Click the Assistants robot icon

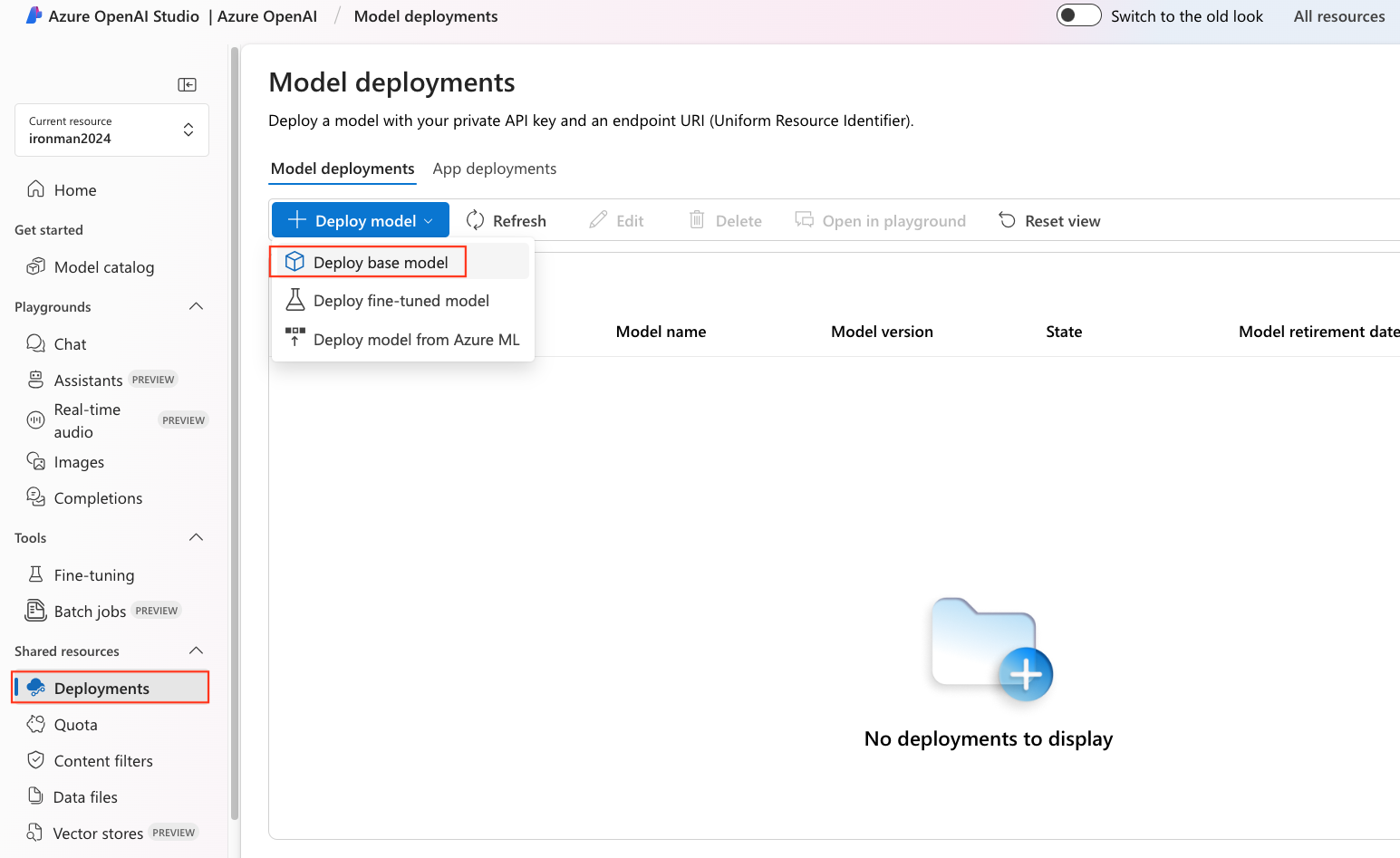[36, 380]
